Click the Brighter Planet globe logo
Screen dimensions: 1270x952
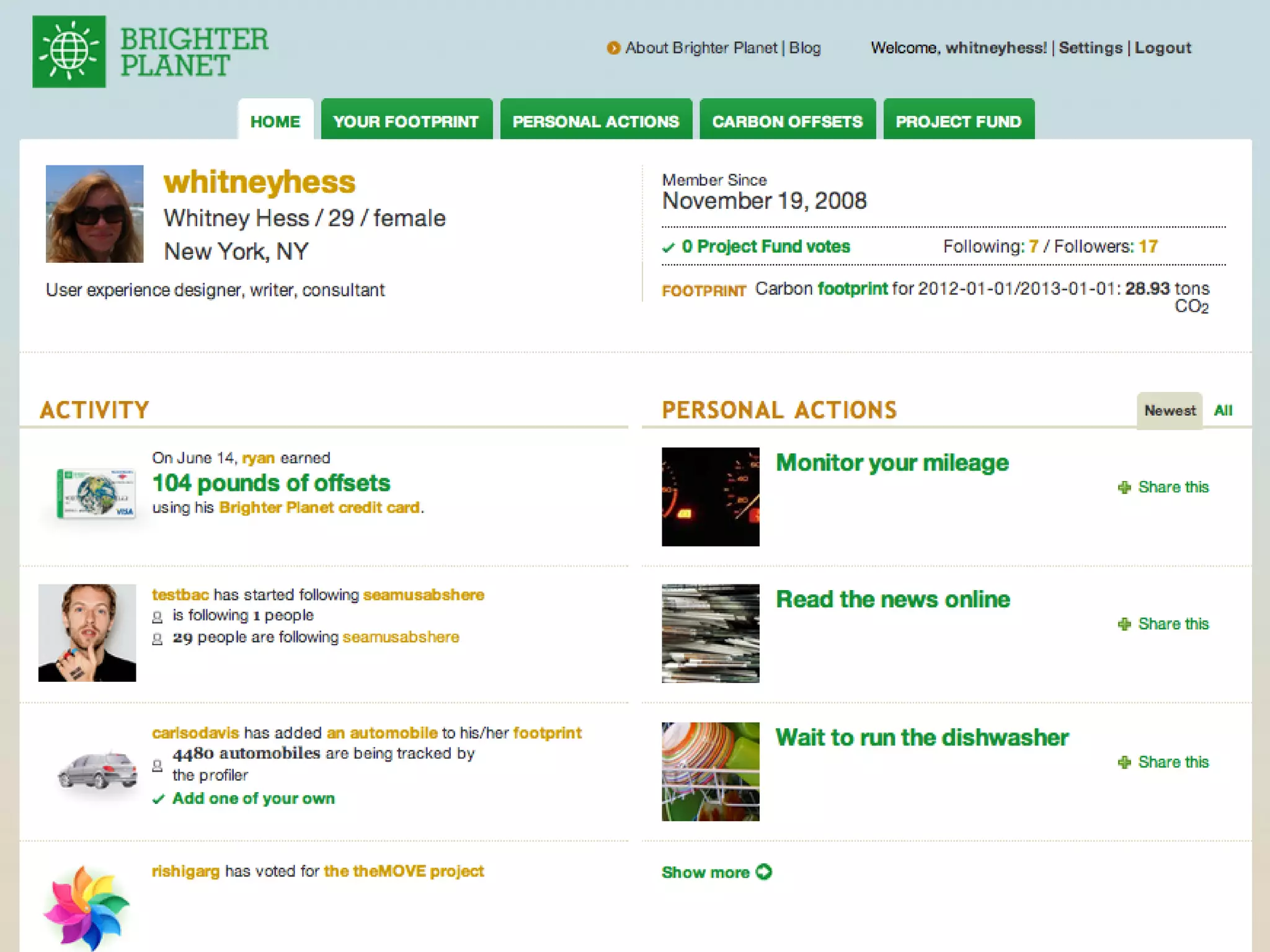pyautogui.click(x=69, y=51)
